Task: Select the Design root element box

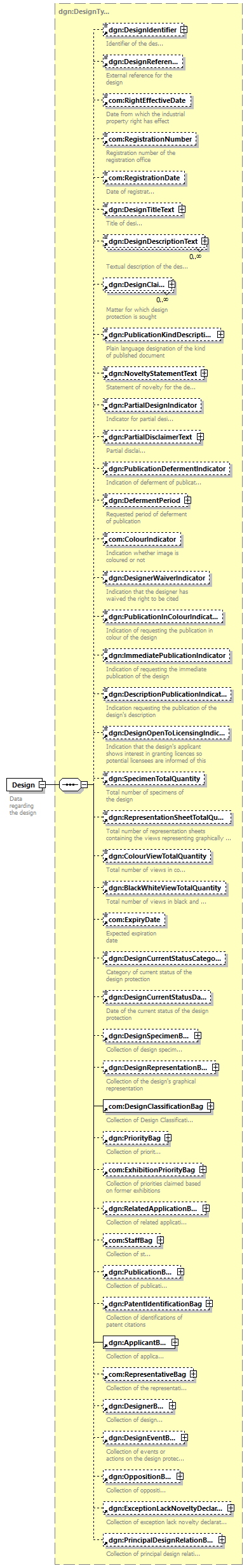Action: pyautogui.click(x=23, y=785)
